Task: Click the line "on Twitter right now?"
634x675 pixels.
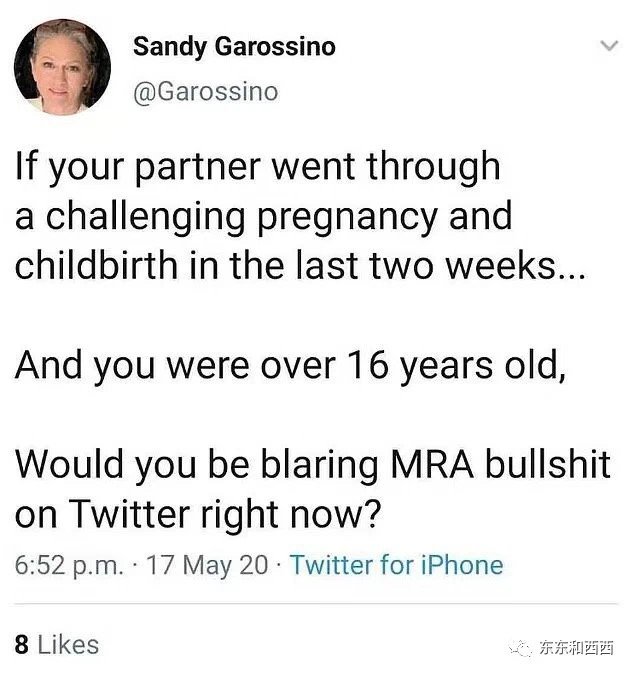Action: pyautogui.click(x=198, y=515)
